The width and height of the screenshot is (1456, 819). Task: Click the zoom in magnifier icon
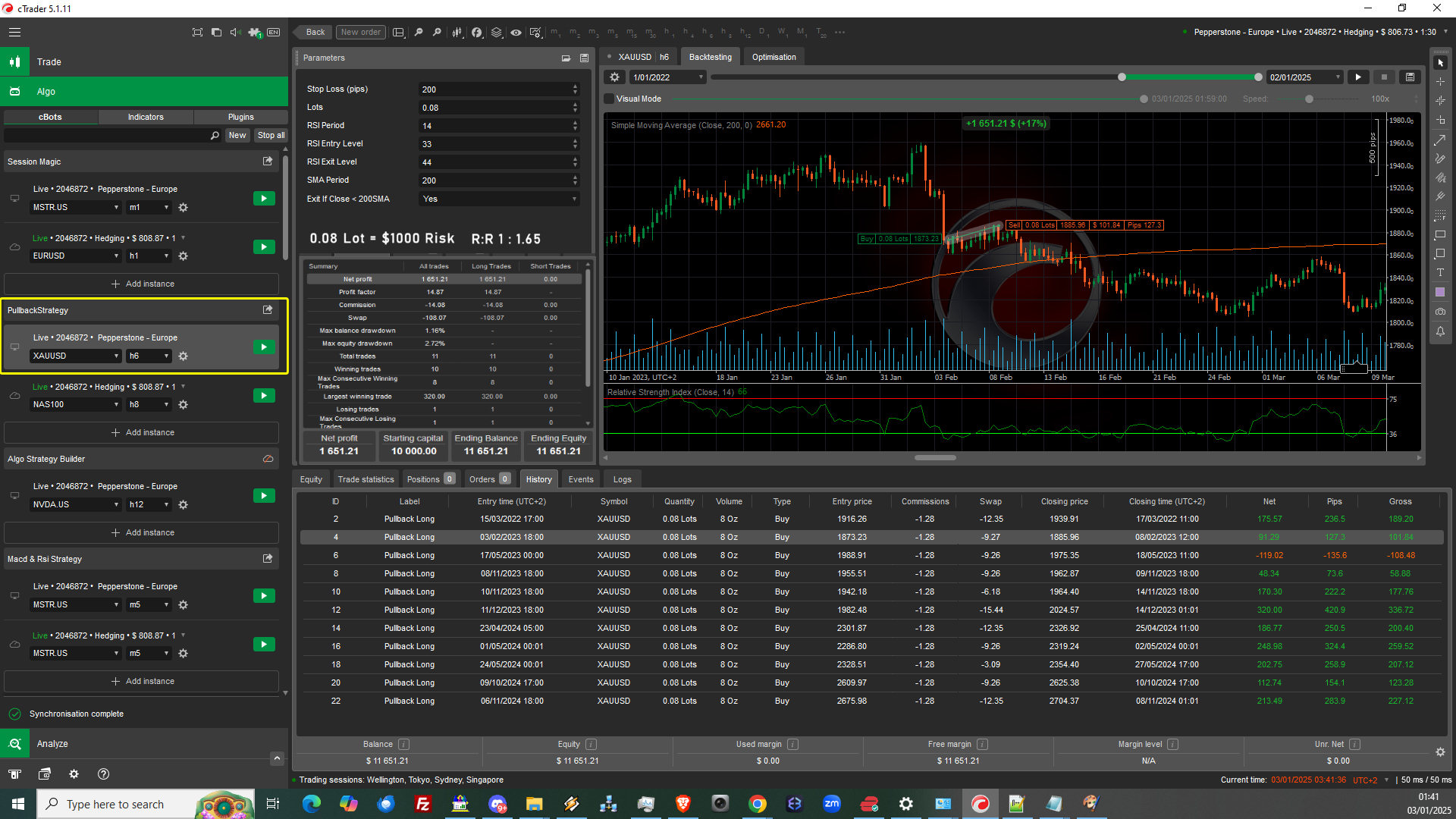(437, 32)
